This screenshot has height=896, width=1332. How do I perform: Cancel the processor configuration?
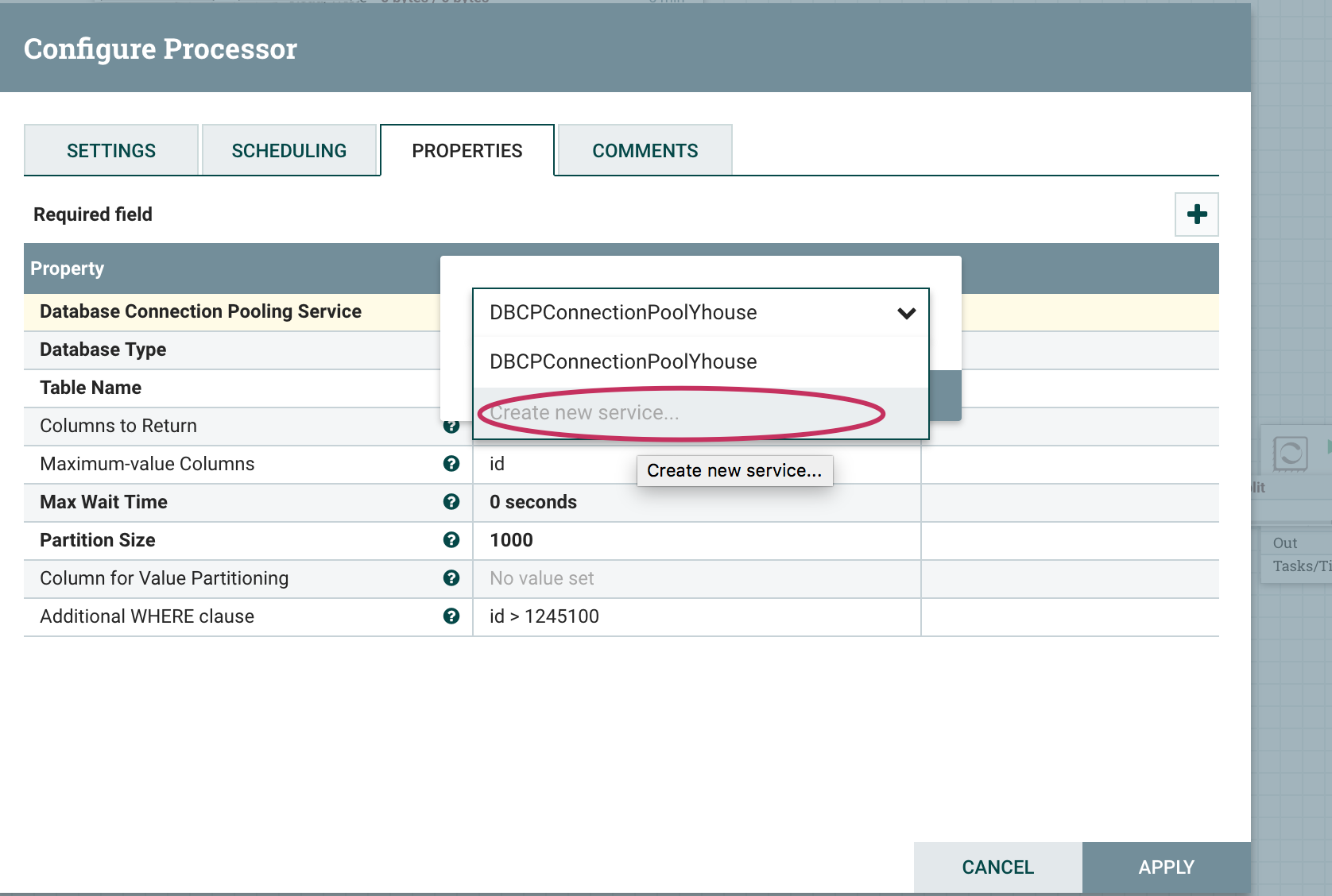click(x=998, y=867)
